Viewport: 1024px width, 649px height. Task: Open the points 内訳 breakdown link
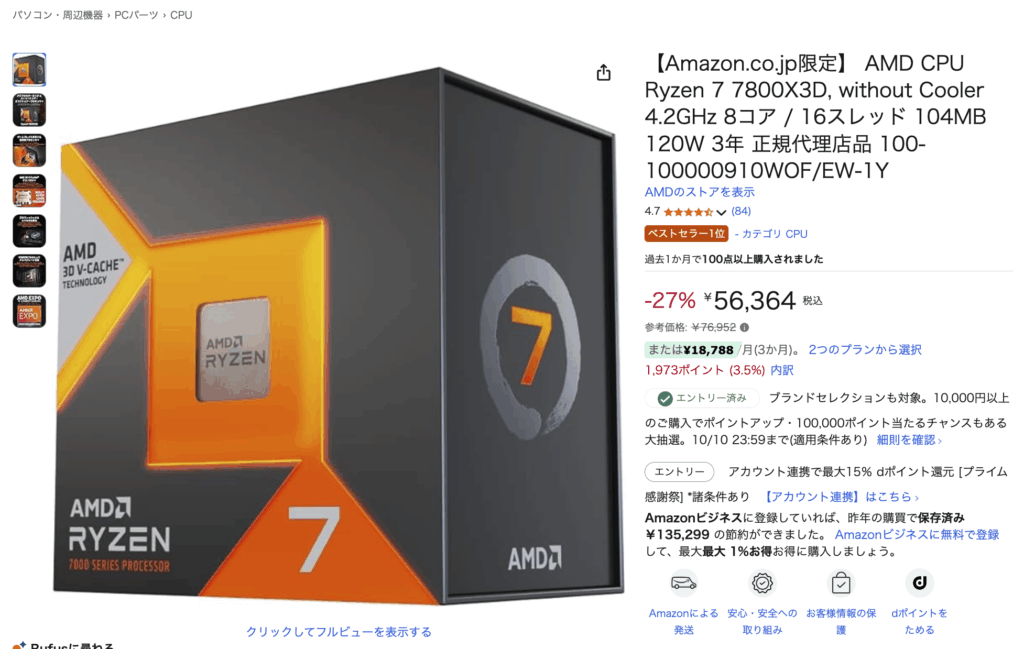click(782, 370)
